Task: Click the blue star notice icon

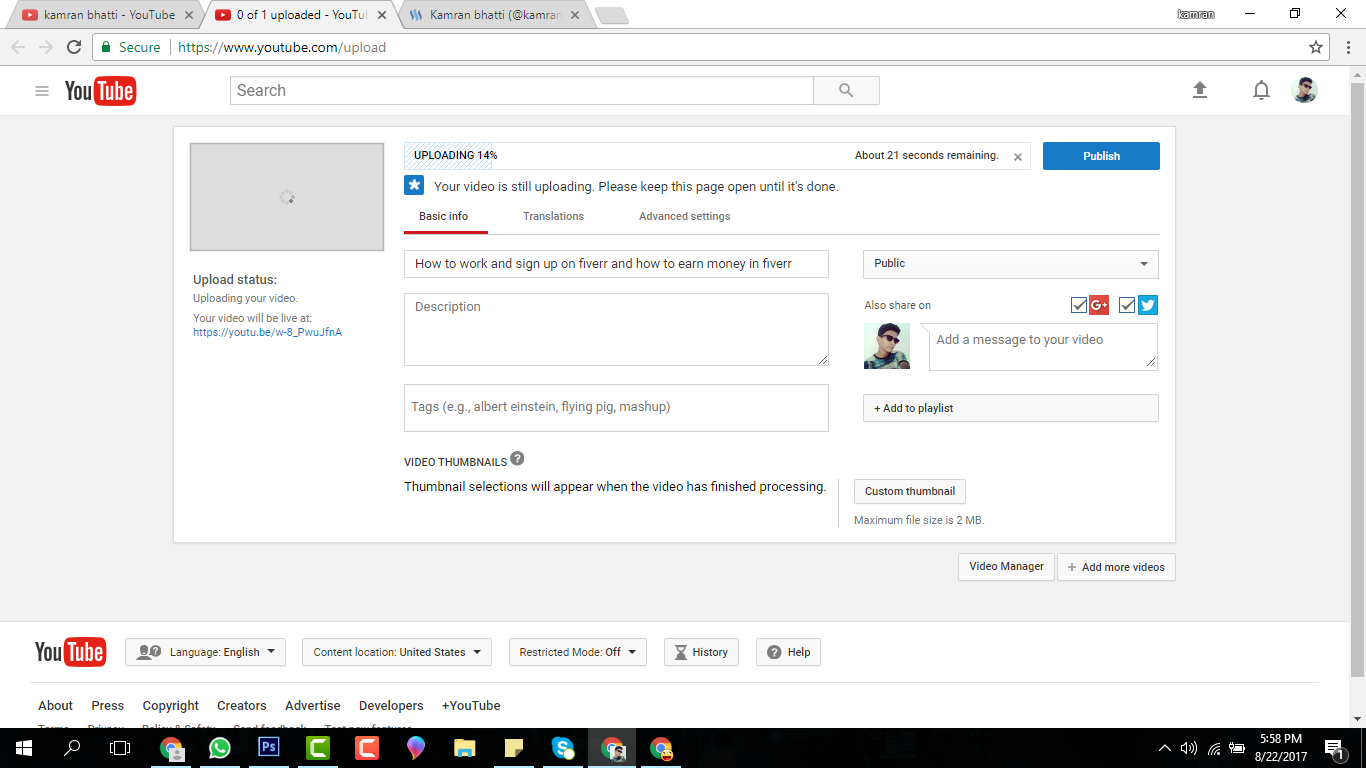Action: pos(414,186)
